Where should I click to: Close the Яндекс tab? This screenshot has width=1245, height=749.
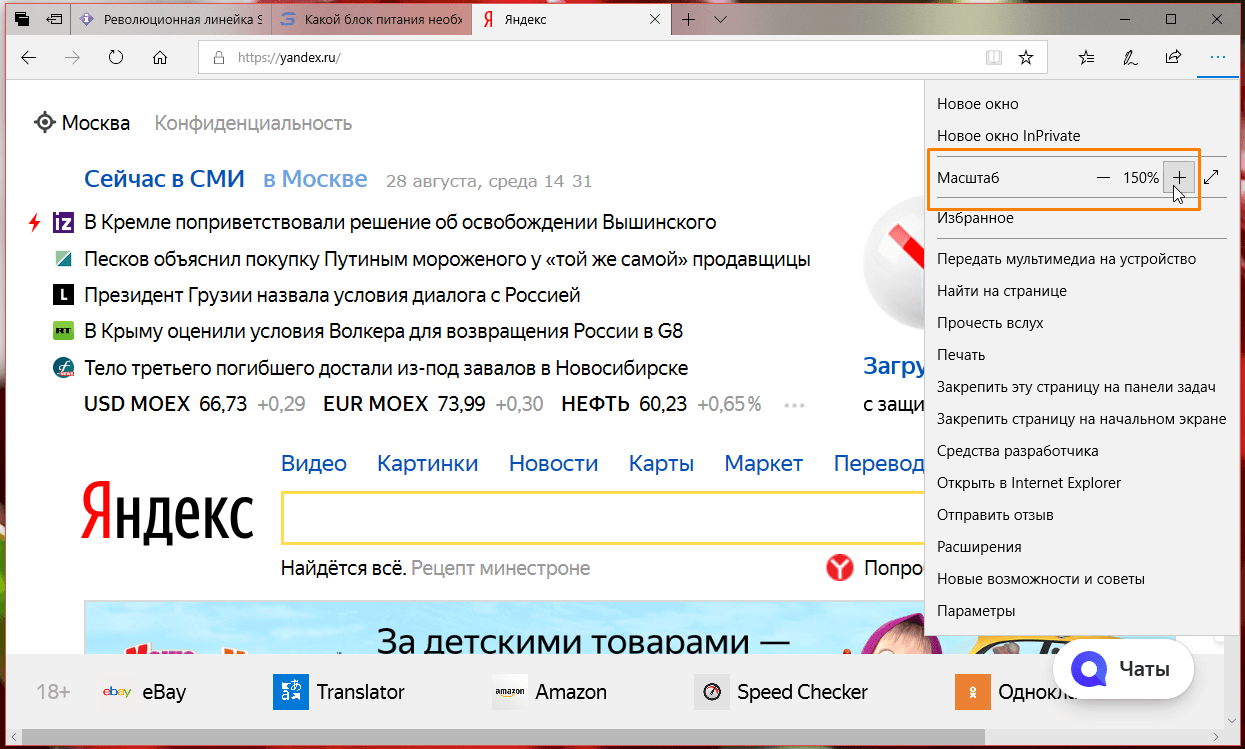[655, 19]
